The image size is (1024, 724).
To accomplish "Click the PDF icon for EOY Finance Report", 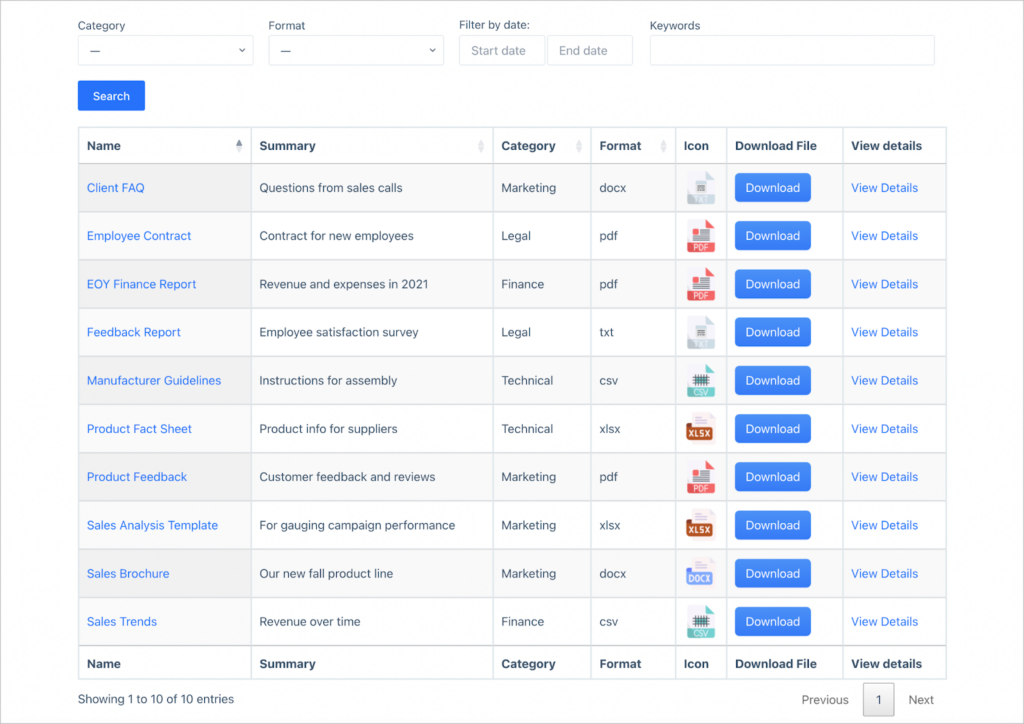I will click(x=700, y=285).
